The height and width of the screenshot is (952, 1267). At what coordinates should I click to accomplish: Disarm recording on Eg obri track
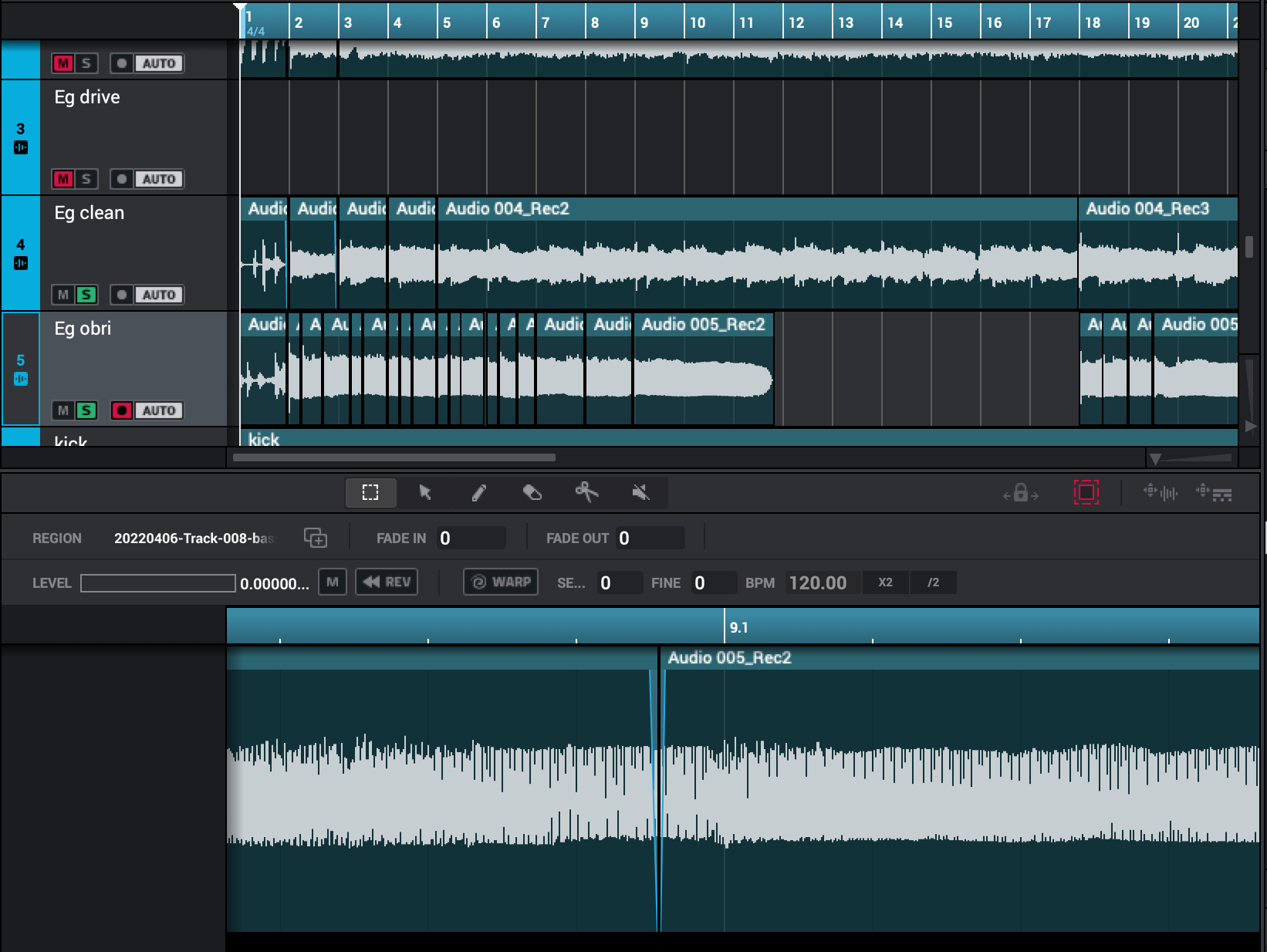coord(121,410)
